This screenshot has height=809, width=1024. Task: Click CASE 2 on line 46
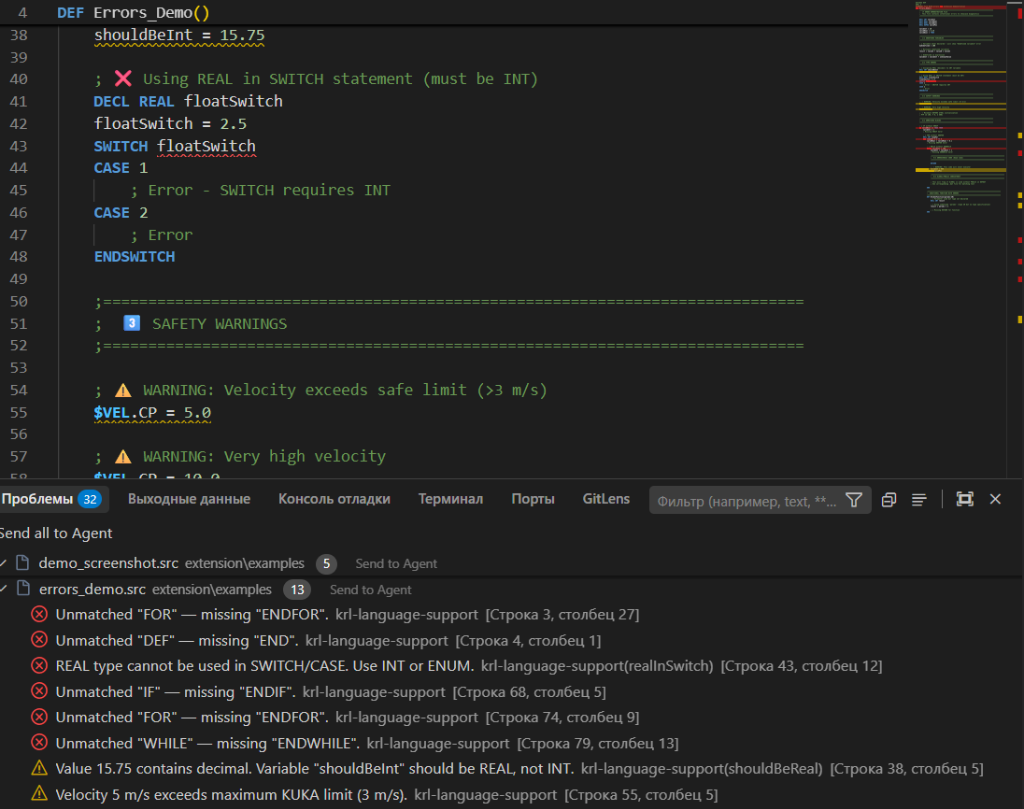pyautogui.click(x=121, y=213)
